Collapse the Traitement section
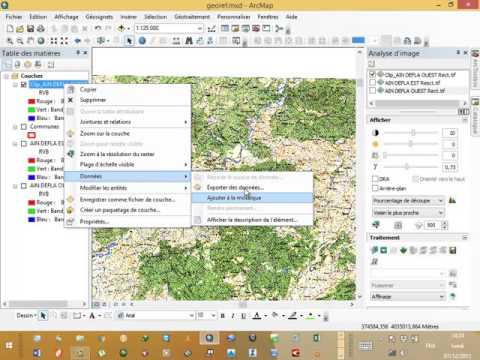The width and height of the screenshot is (480, 360). 465,237
